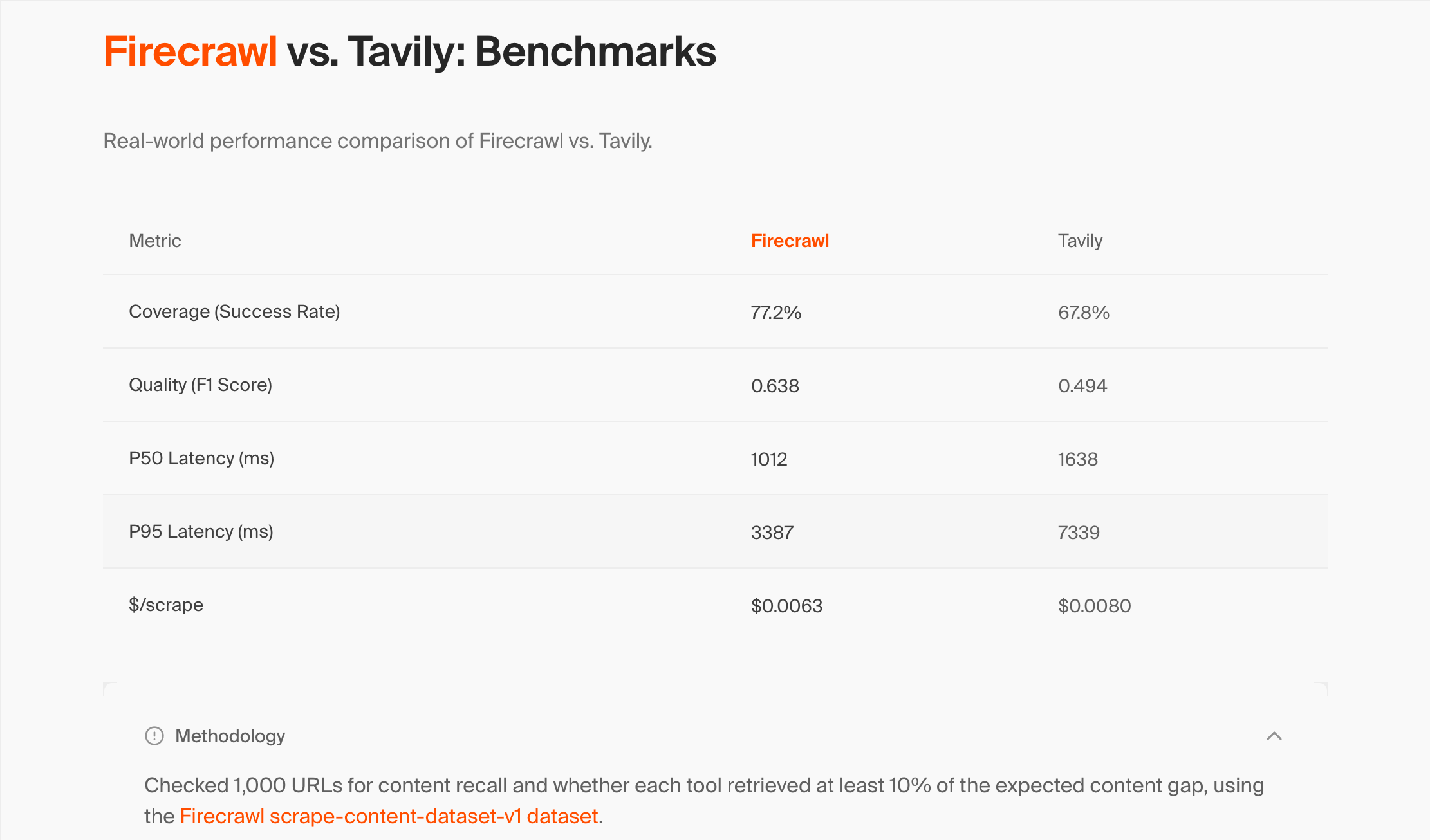1430x840 pixels.
Task: Click Firecrawl's 0.638 F1 score value
Action: [775, 386]
